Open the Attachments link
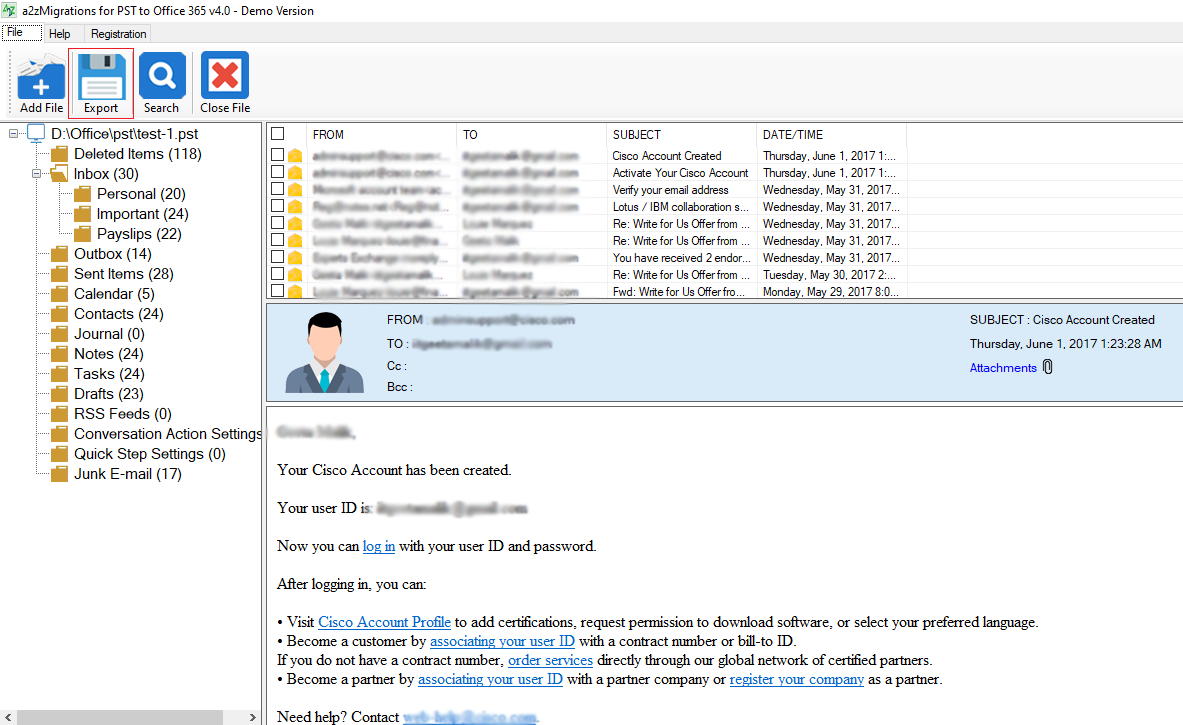This screenshot has height=725, width=1183. click(1003, 368)
